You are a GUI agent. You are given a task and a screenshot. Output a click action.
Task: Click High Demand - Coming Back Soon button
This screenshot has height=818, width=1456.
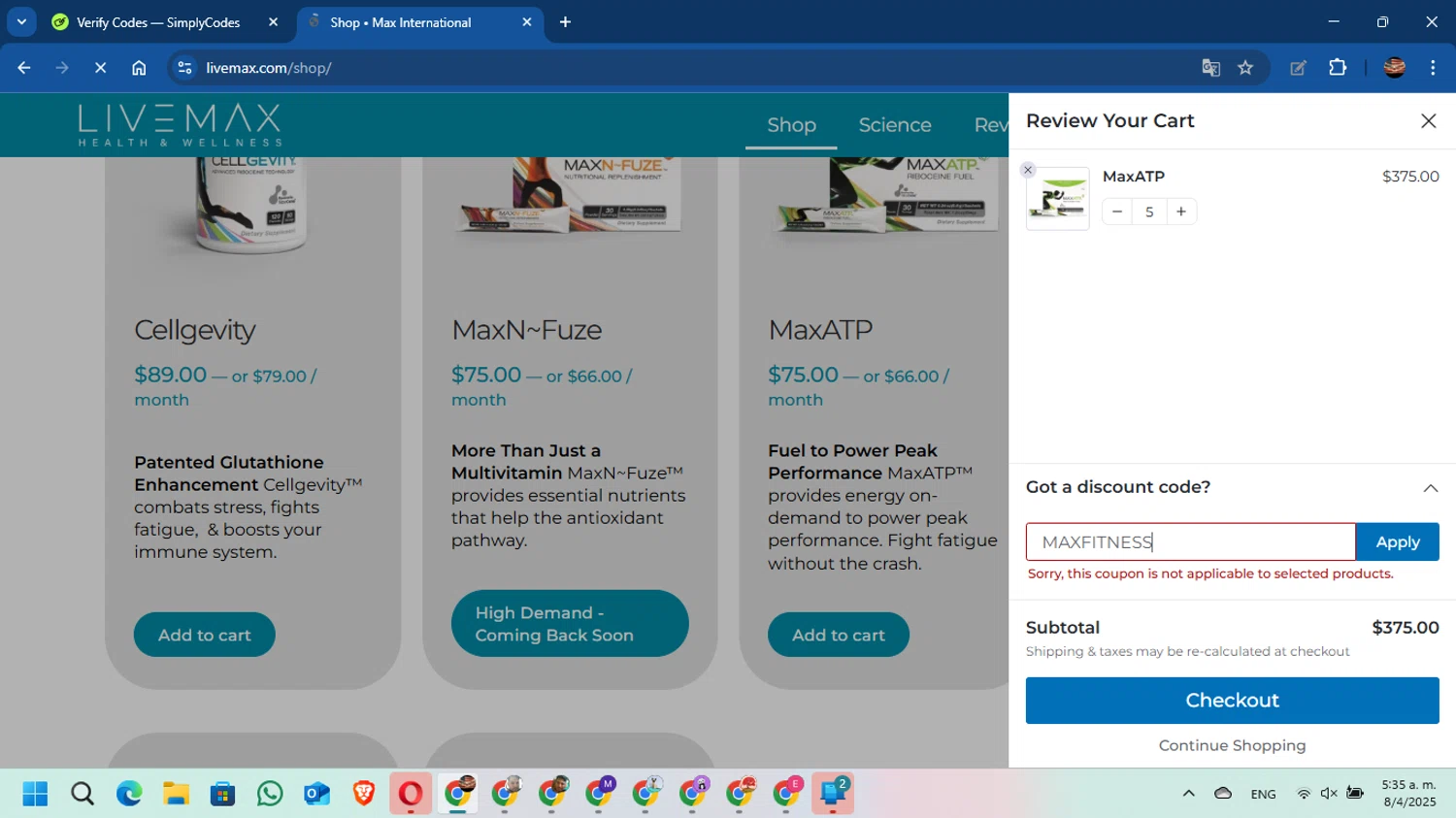(x=570, y=624)
